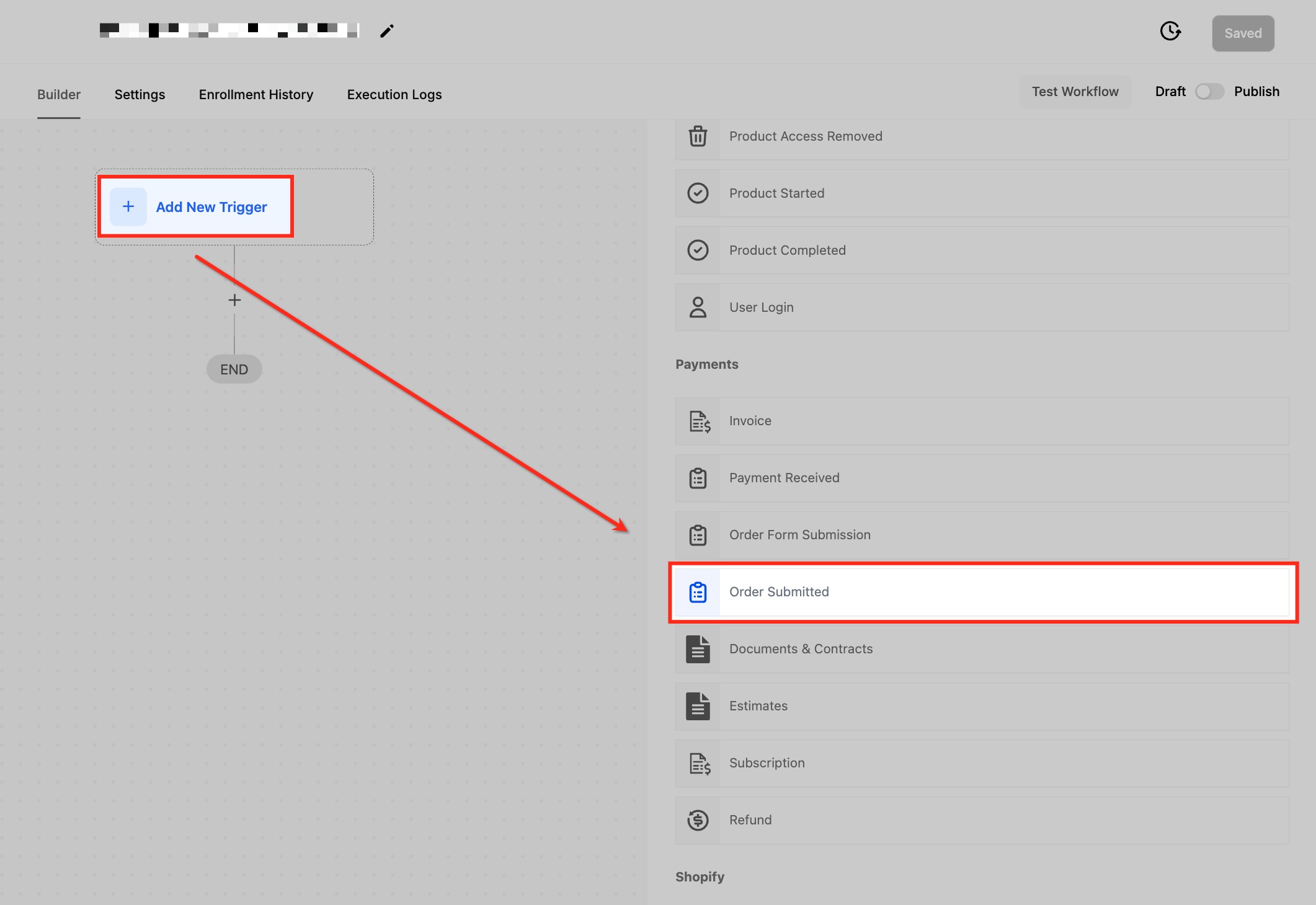The height and width of the screenshot is (905, 1316).
Task: Click the pencil icon to rename workflow
Action: [x=387, y=31]
